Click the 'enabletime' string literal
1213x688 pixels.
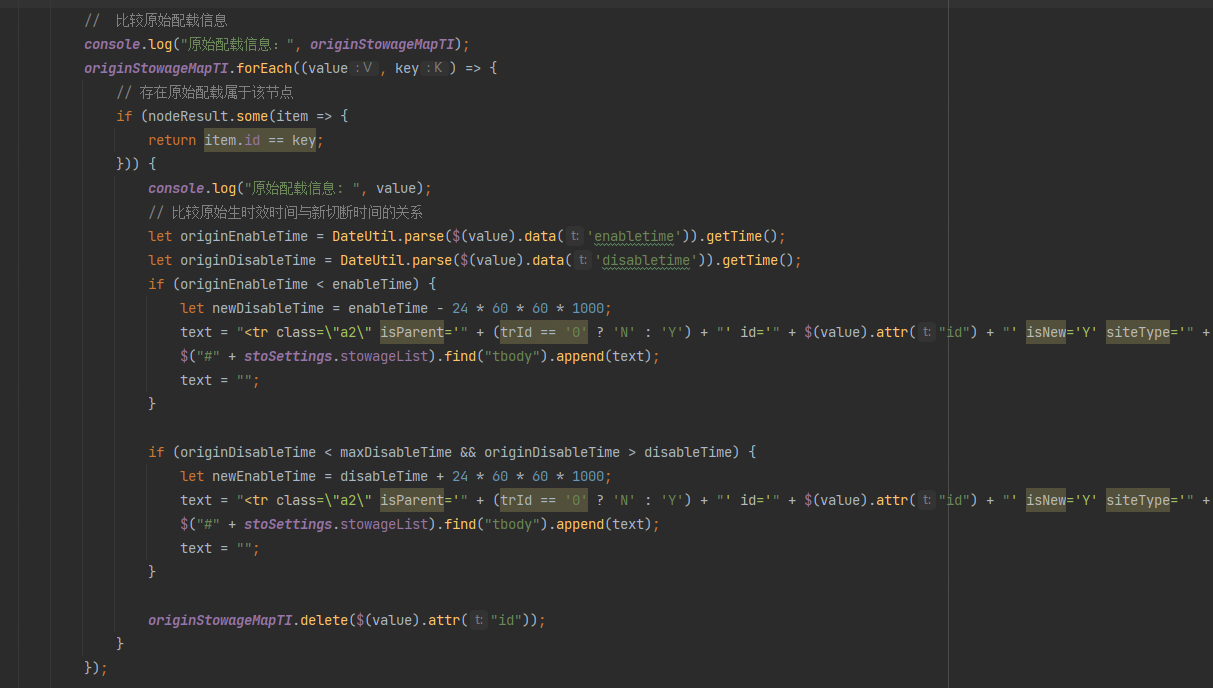[634, 236]
